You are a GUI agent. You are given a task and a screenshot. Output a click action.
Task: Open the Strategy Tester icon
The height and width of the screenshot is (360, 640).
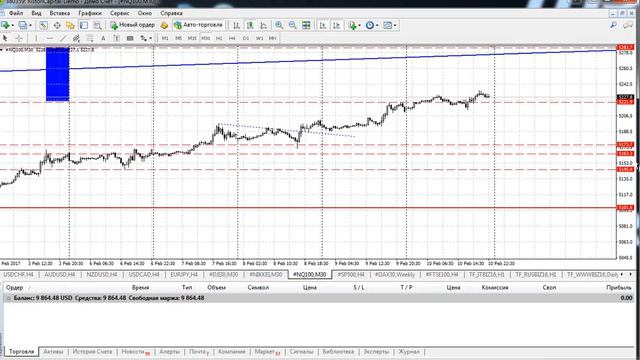[97, 25]
